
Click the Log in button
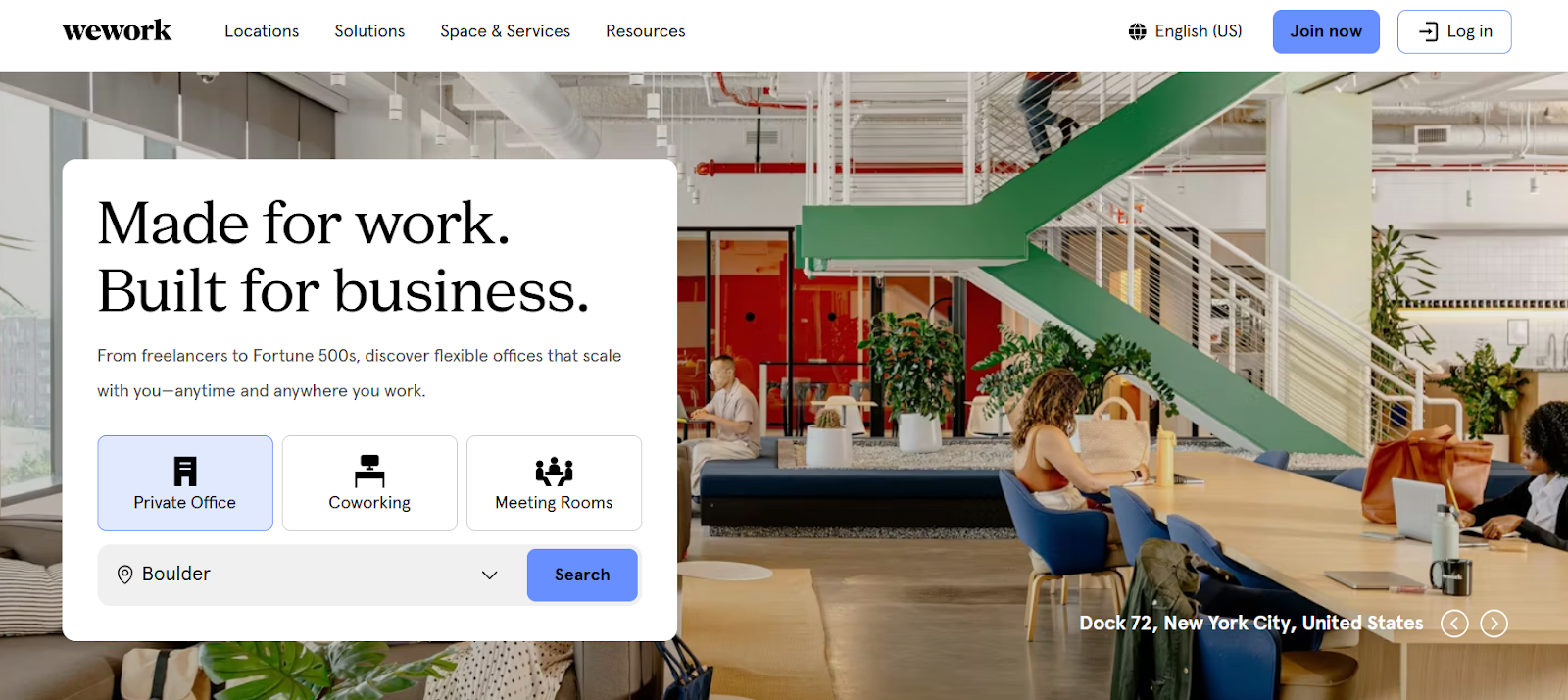pyautogui.click(x=1454, y=31)
